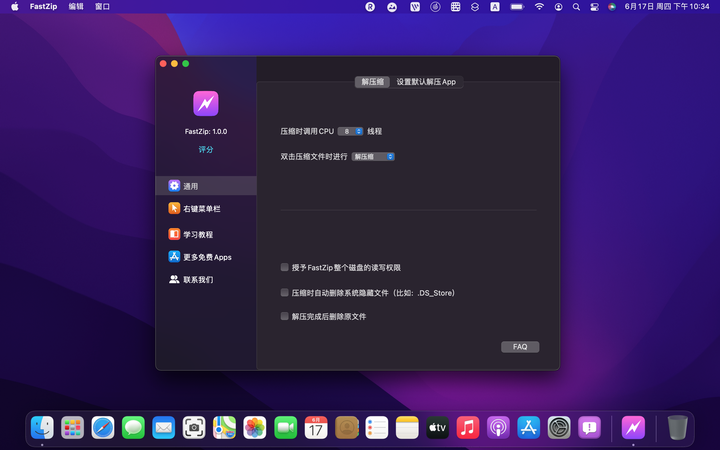Open Mail in the dock
The image size is (720, 450).
pos(163,428)
